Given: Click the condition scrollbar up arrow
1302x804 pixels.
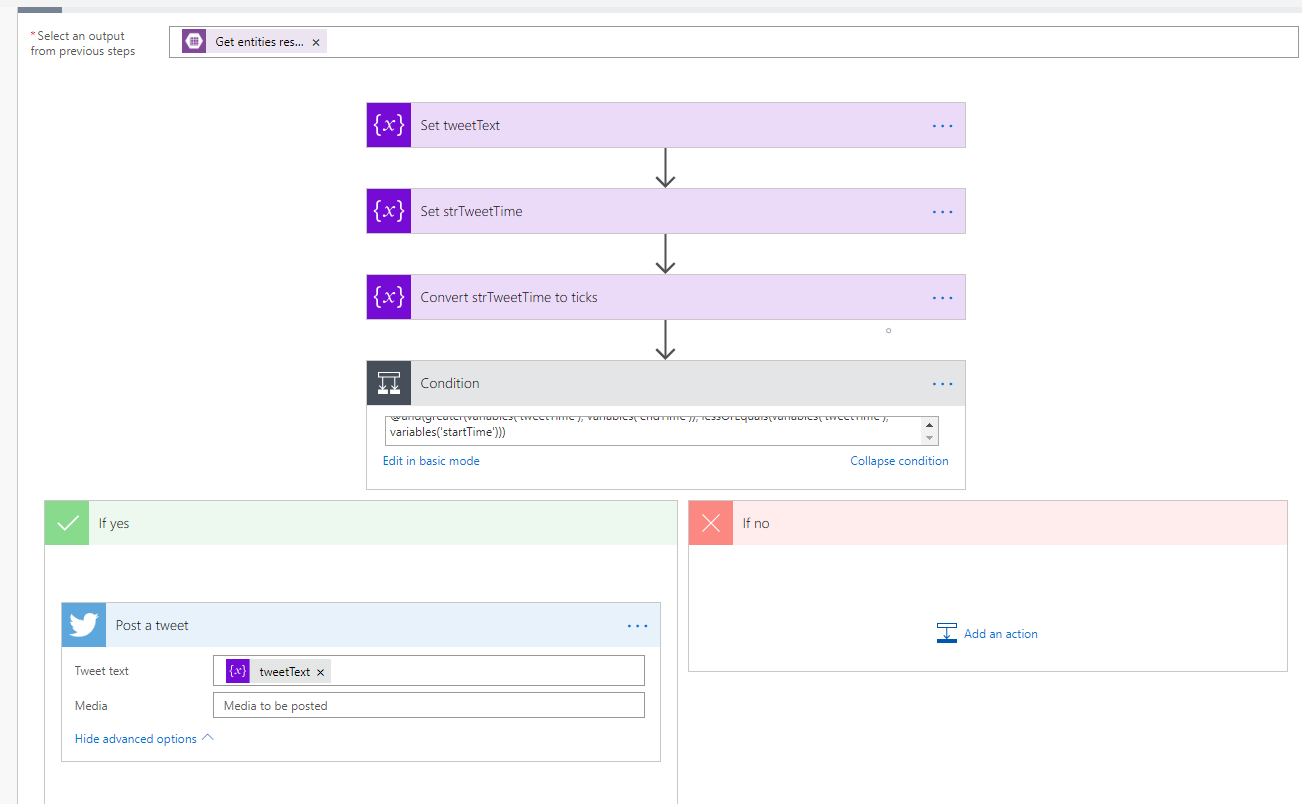Looking at the screenshot, I should 930,424.
